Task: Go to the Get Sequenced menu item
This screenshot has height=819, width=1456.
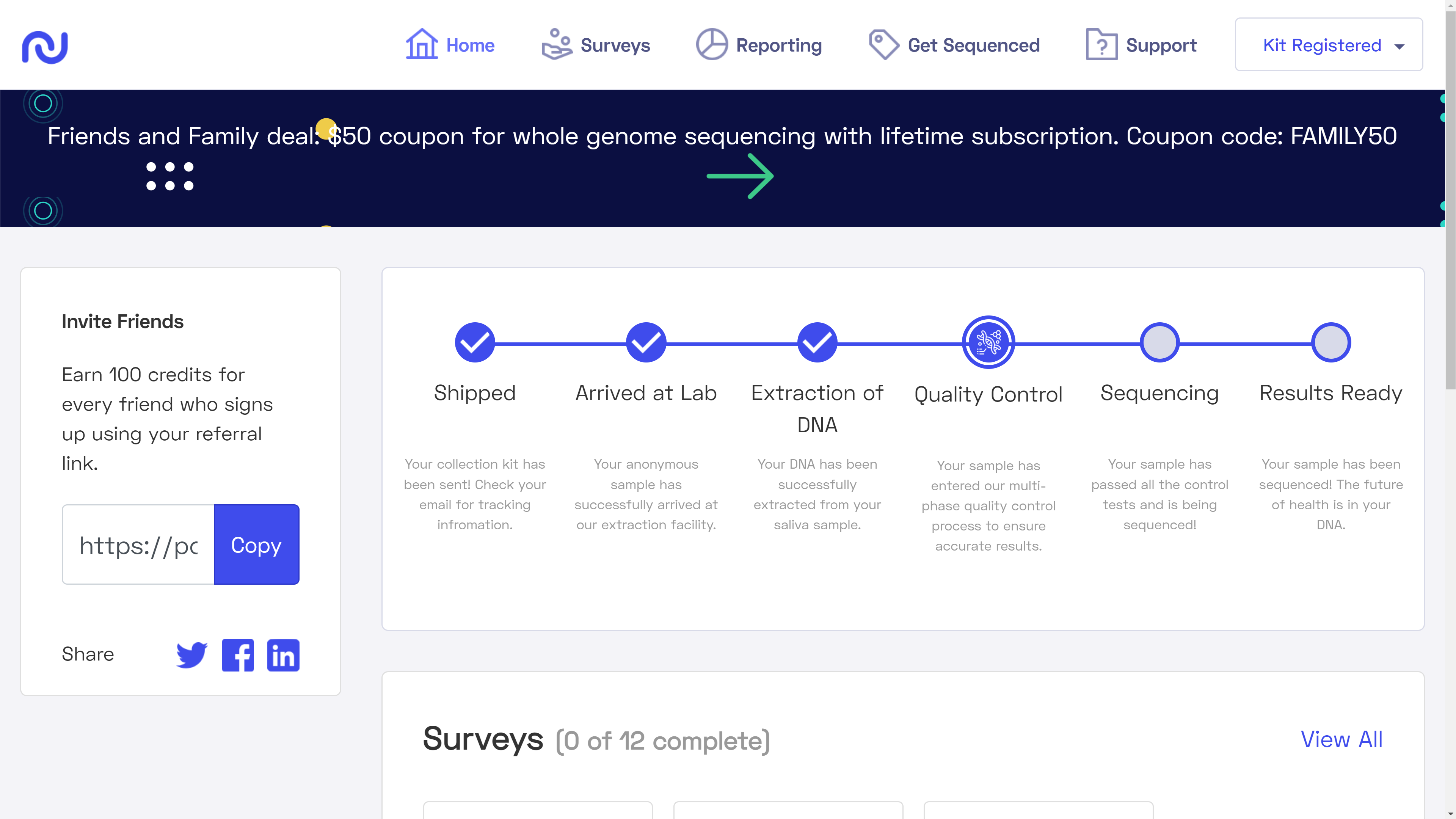Action: click(x=973, y=45)
